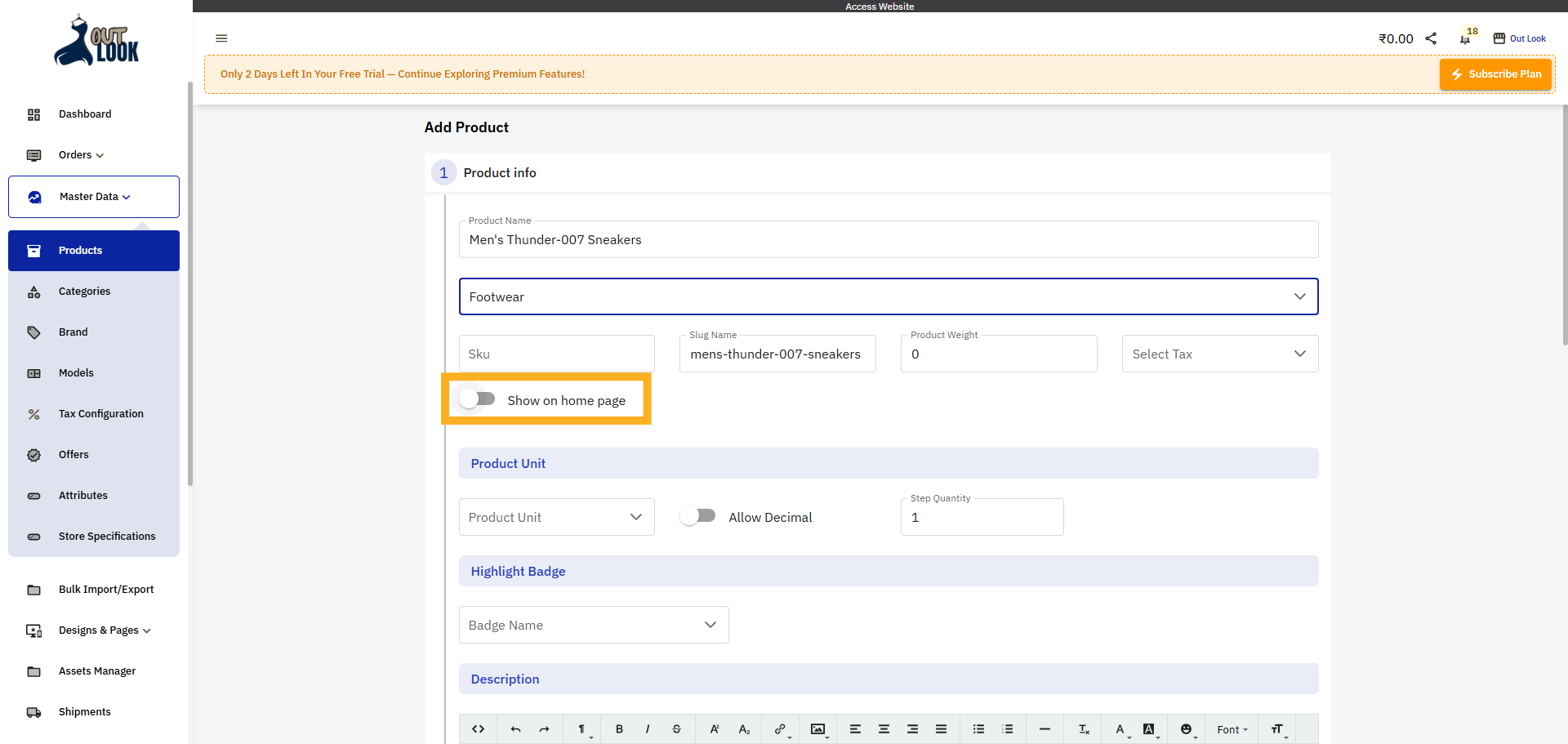The width and height of the screenshot is (1568, 744).
Task: Open the notifications bell icon
Action: (x=1464, y=38)
